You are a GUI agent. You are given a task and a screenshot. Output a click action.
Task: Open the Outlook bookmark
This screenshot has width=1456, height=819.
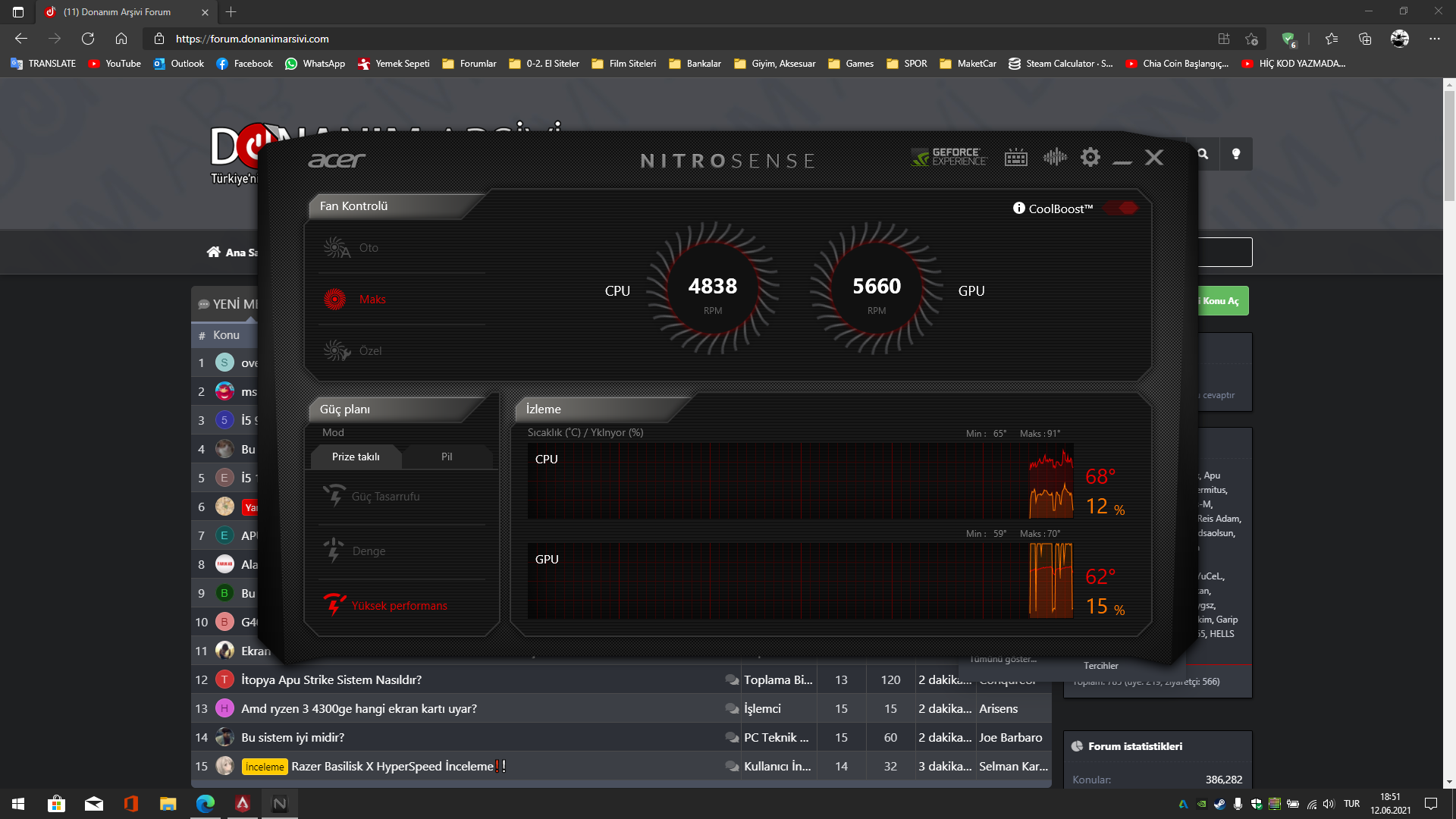tap(179, 64)
